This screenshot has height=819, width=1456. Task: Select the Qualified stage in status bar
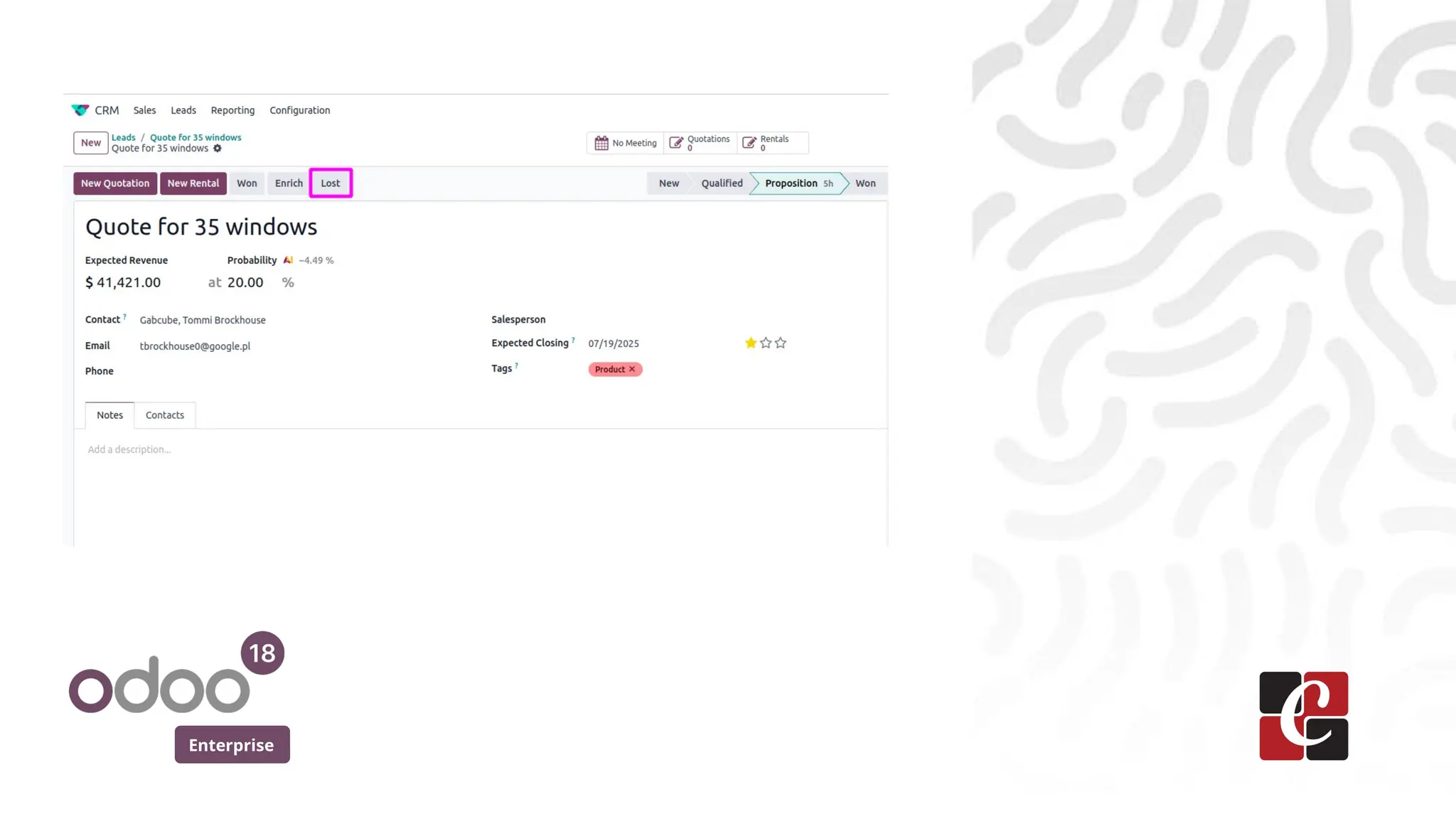[x=722, y=183]
